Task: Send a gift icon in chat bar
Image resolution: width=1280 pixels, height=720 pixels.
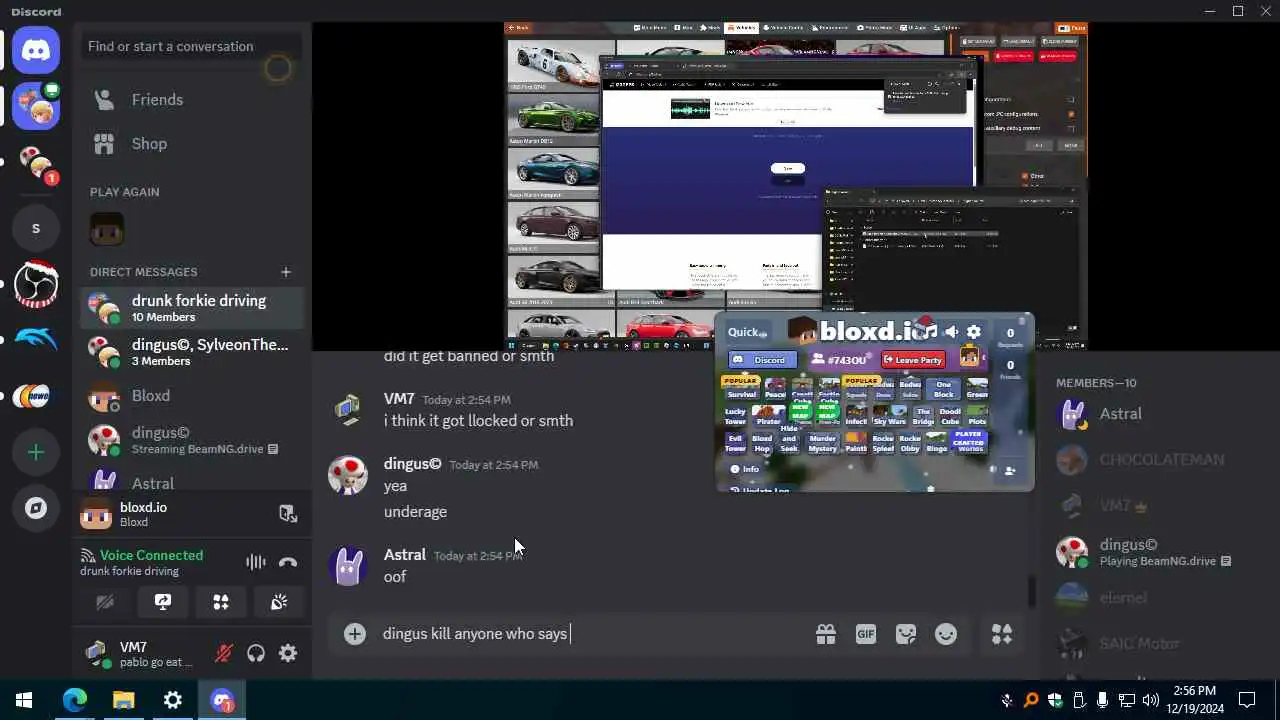Action: click(826, 634)
